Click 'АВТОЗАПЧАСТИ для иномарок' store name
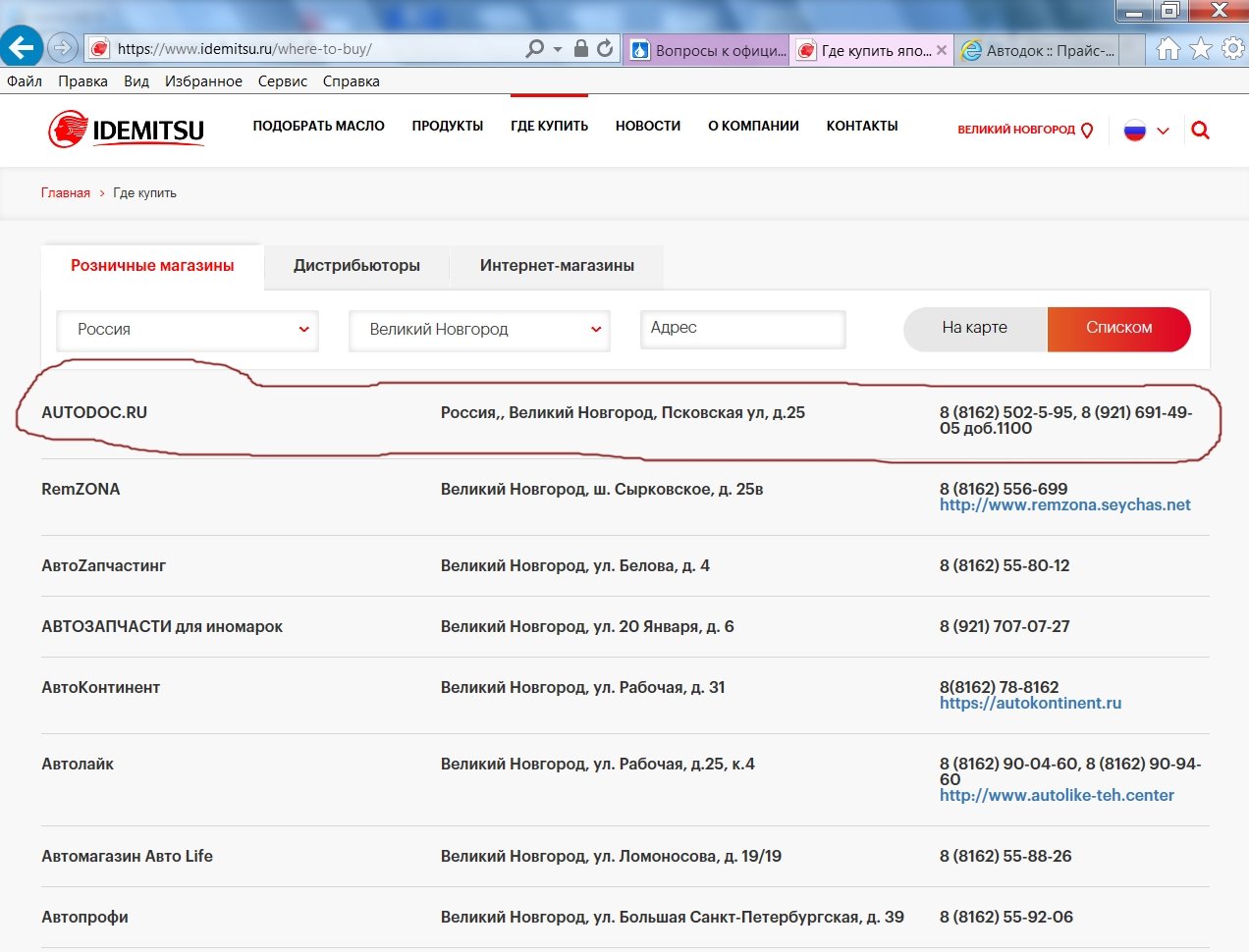The height and width of the screenshot is (952, 1249). coord(162,626)
